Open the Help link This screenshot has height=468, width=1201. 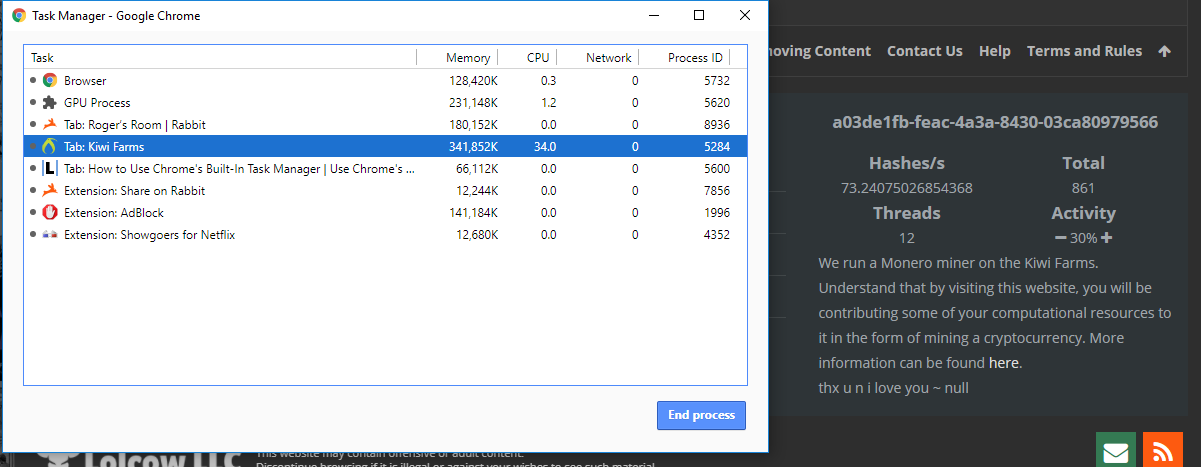coord(995,51)
